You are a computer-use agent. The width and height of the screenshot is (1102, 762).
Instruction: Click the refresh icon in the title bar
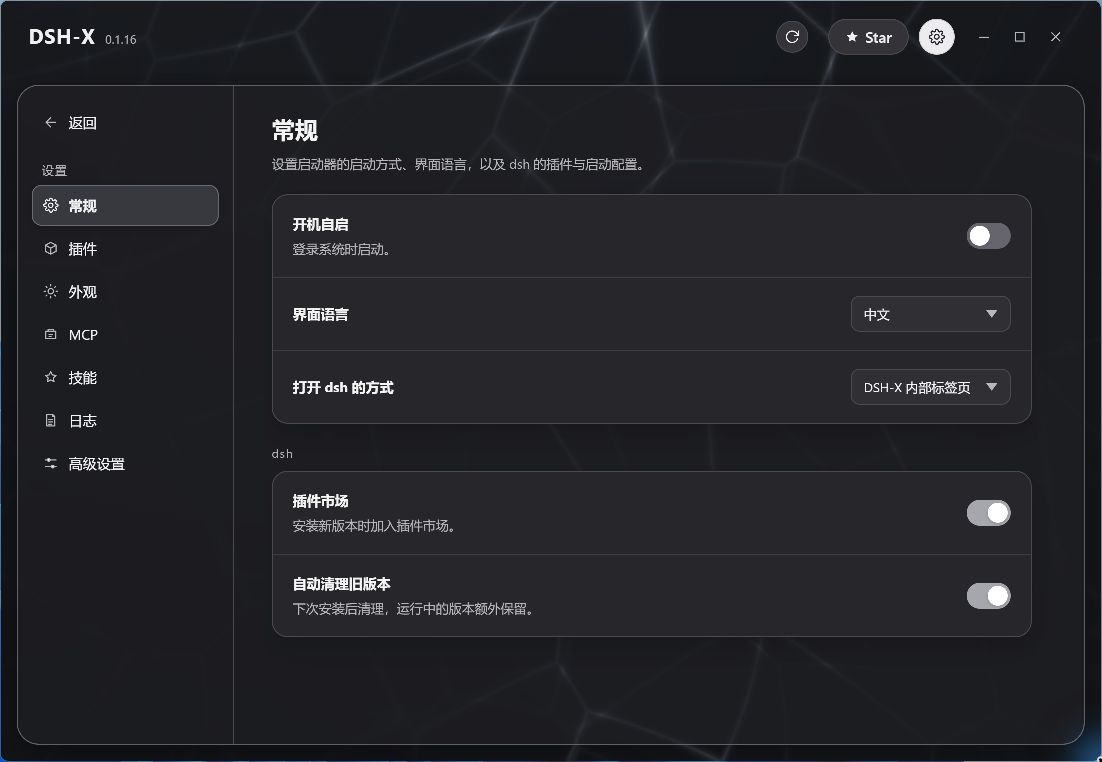(792, 37)
